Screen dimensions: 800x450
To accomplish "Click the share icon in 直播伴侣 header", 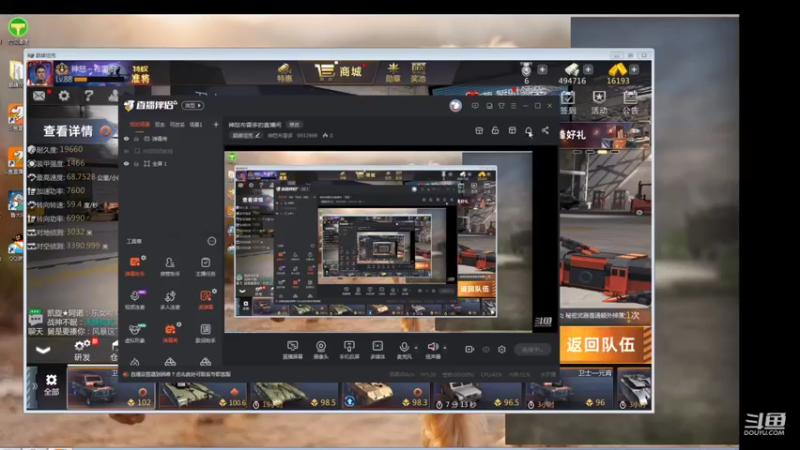I will tap(545, 131).
